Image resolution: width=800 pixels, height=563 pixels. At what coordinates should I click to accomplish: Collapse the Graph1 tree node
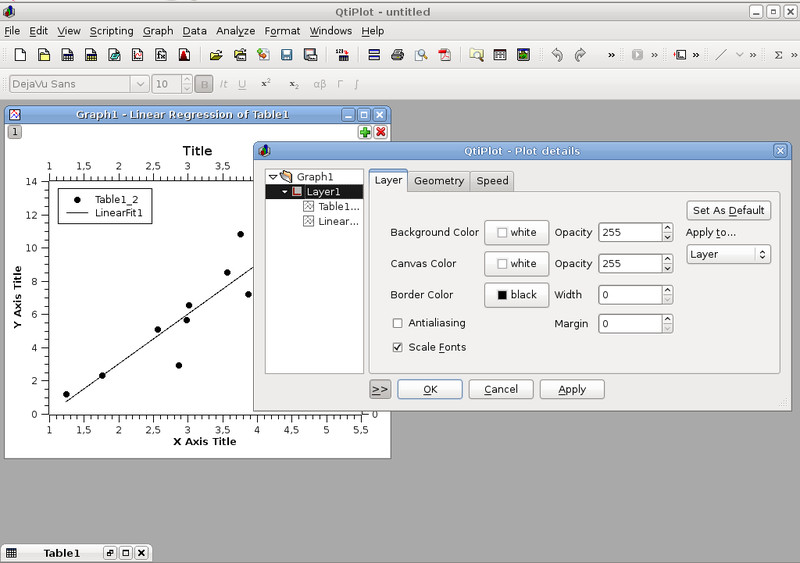[273, 177]
